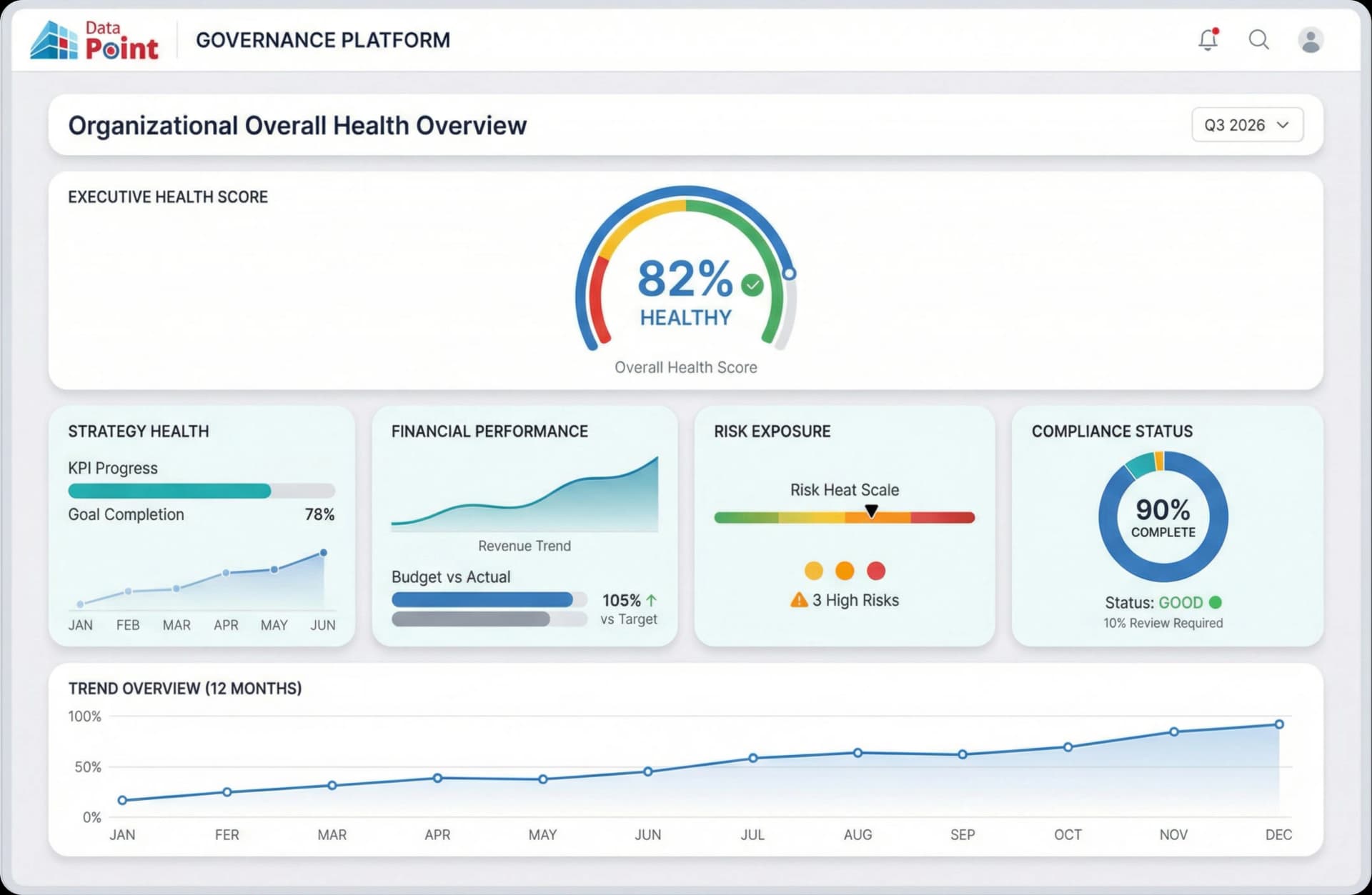Click the DataPoint logo

coord(94,39)
